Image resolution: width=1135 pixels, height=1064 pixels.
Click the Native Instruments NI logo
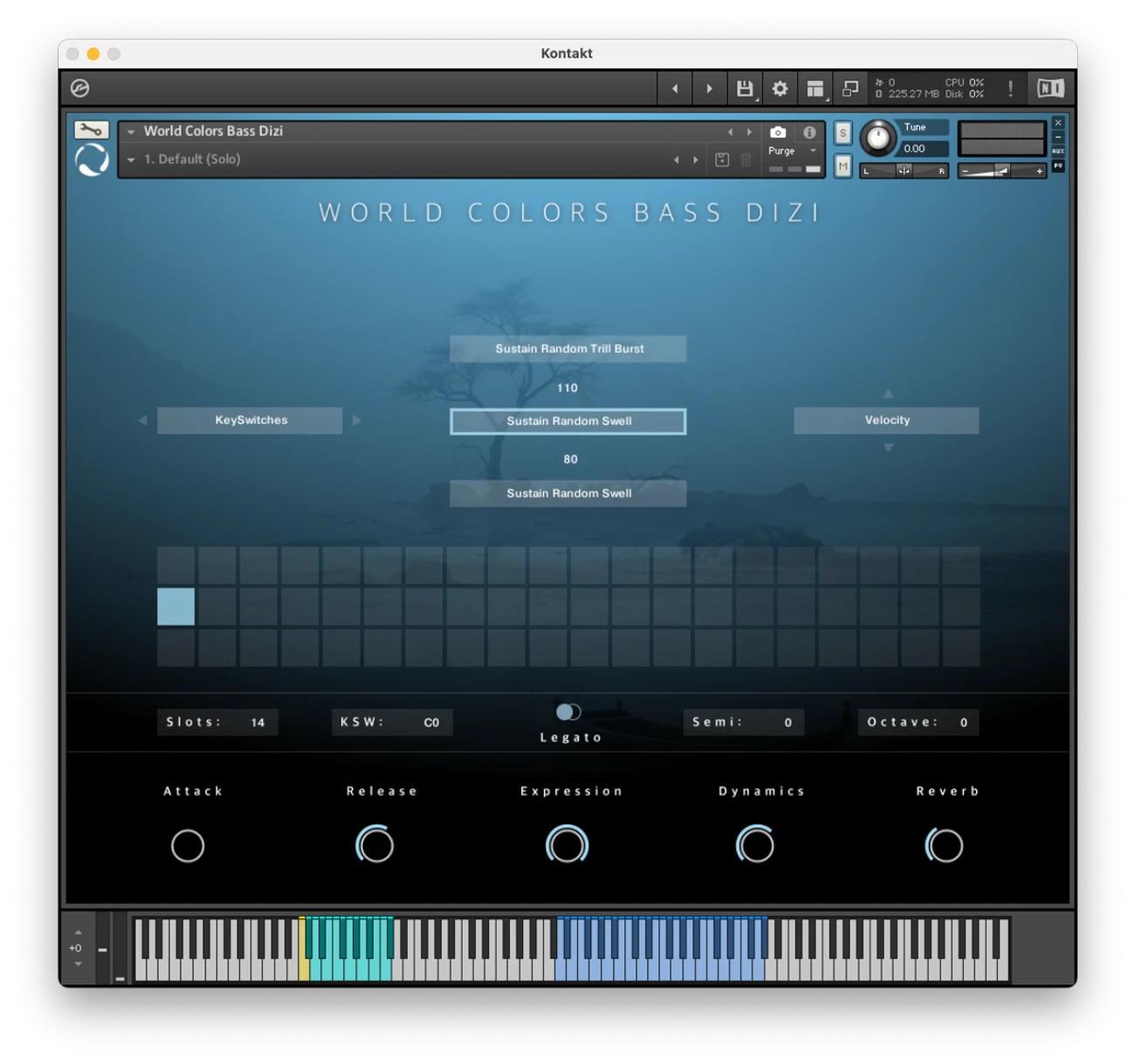[1050, 88]
